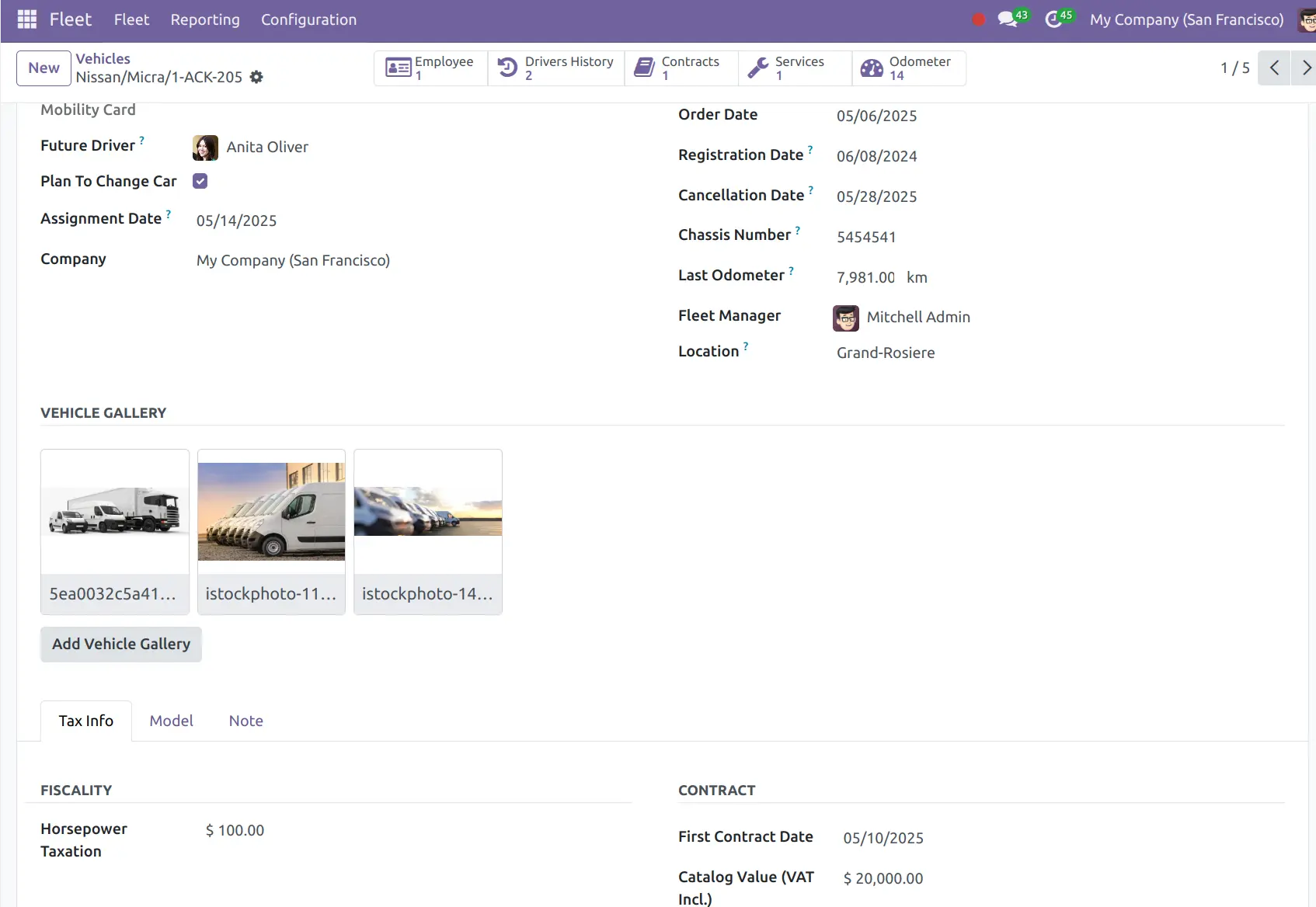1316x907 pixels.
Task: Open the Configuration menu
Action: [x=308, y=20]
